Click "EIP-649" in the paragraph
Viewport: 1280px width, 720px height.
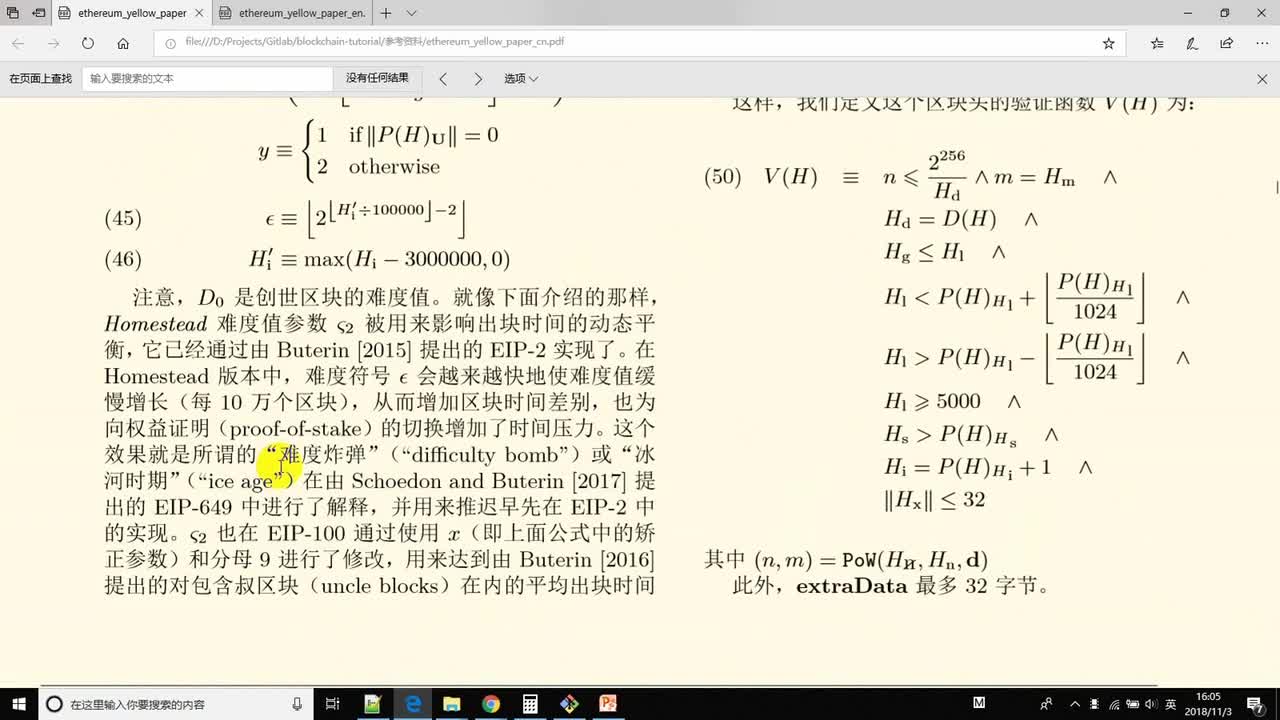194,507
